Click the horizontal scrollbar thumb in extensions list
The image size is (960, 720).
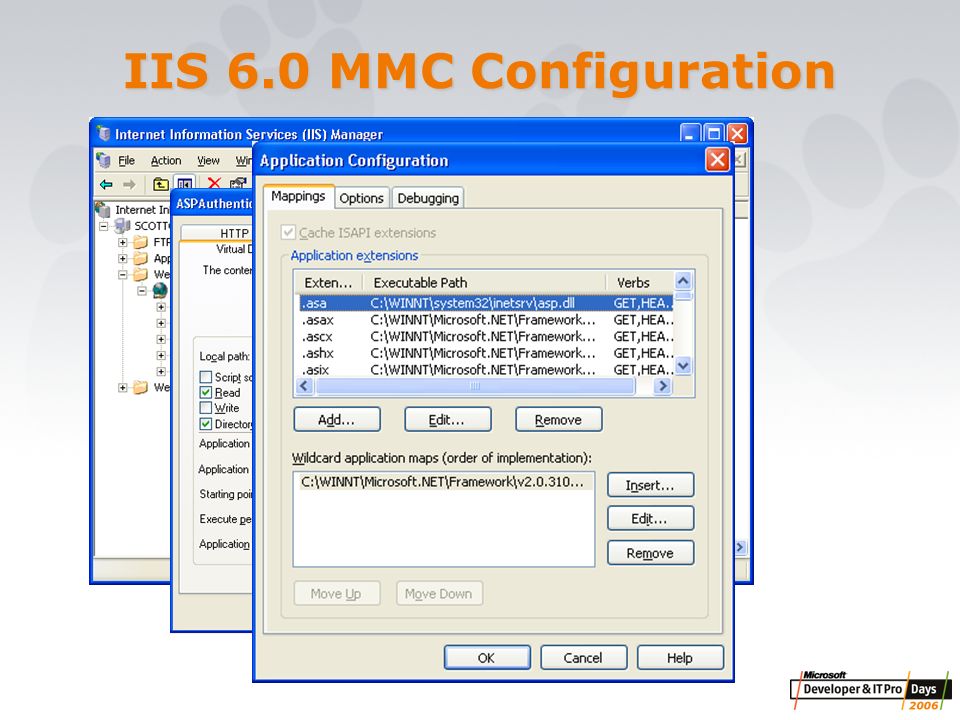point(475,386)
